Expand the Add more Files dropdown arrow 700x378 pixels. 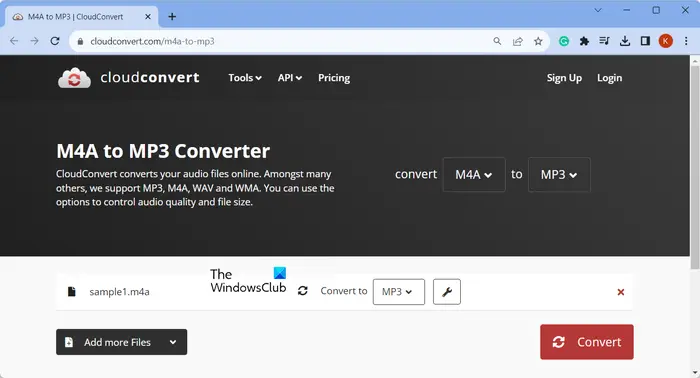[x=173, y=342]
